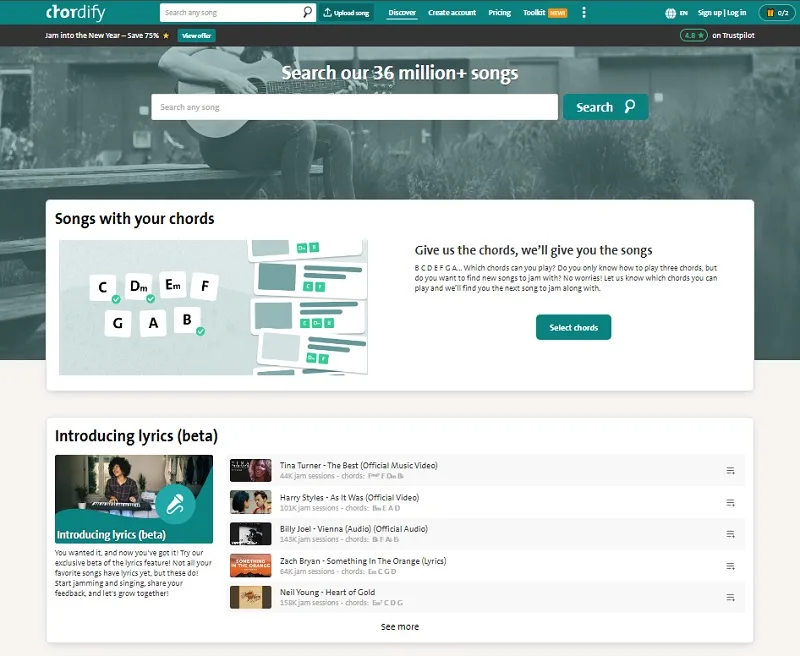Open the EN language dropdown
The height and width of the screenshot is (656, 800).
point(683,13)
